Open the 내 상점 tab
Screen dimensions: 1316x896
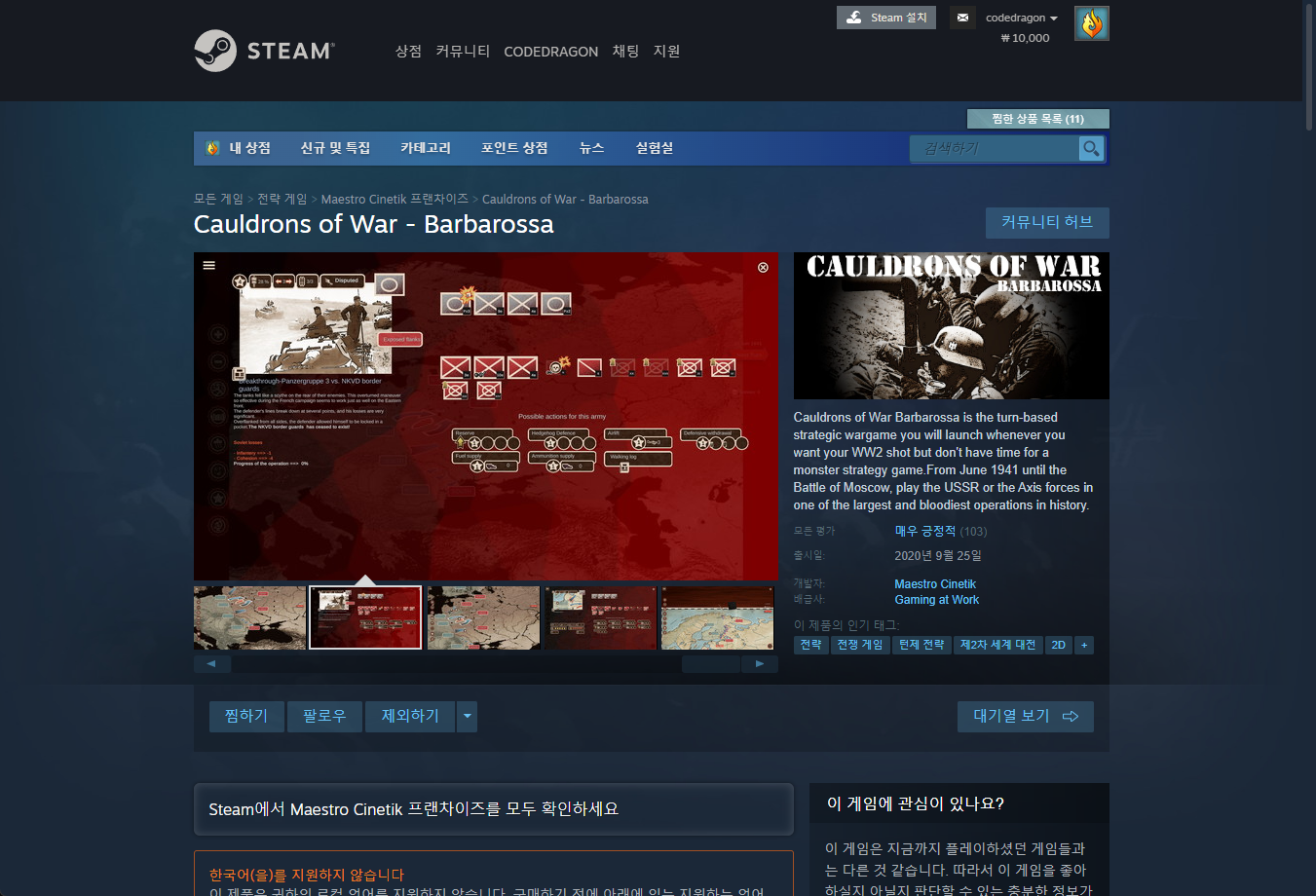click(240, 148)
